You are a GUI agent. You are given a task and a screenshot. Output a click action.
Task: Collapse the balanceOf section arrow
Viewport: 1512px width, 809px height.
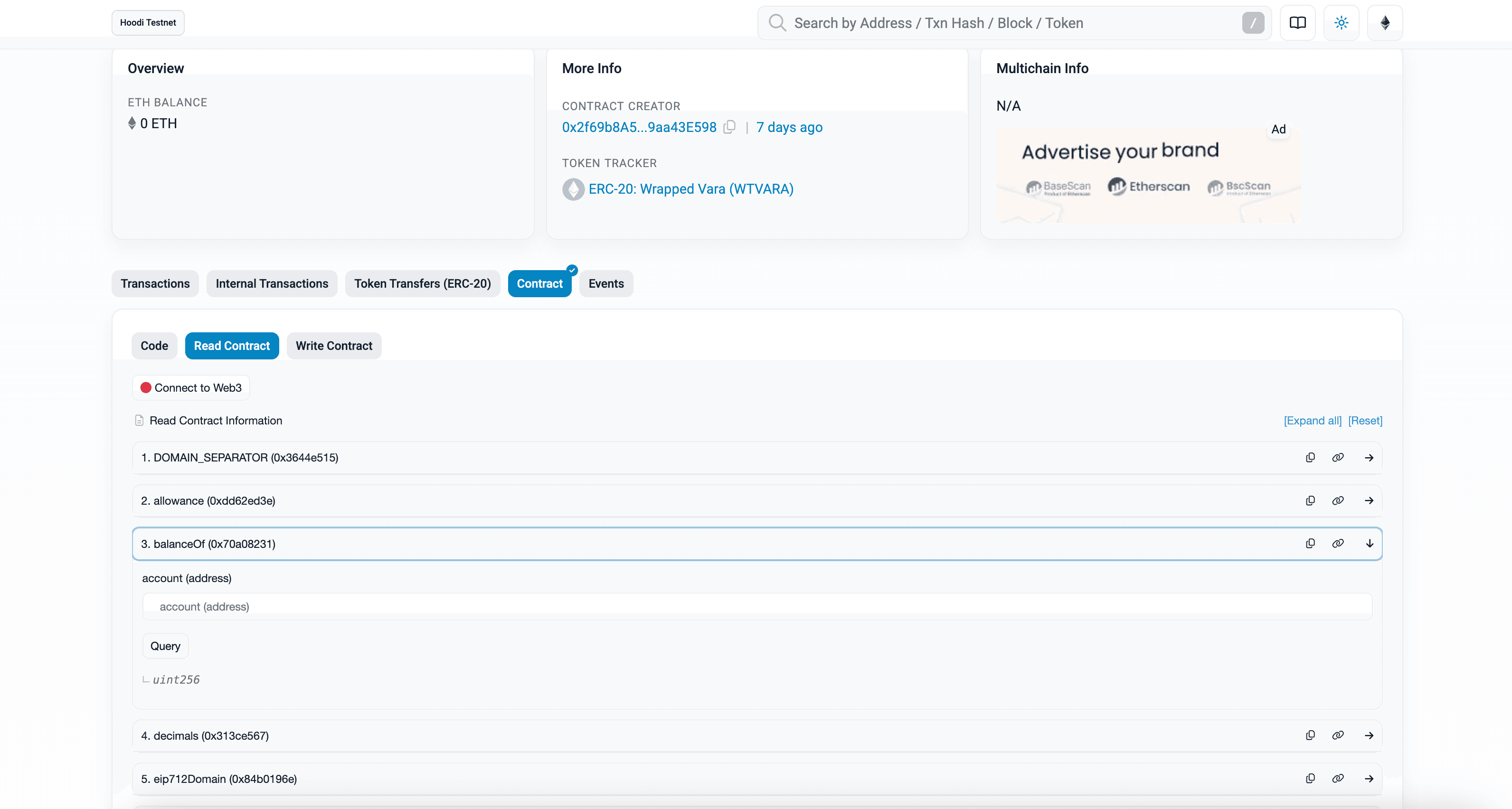(1370, 543)
